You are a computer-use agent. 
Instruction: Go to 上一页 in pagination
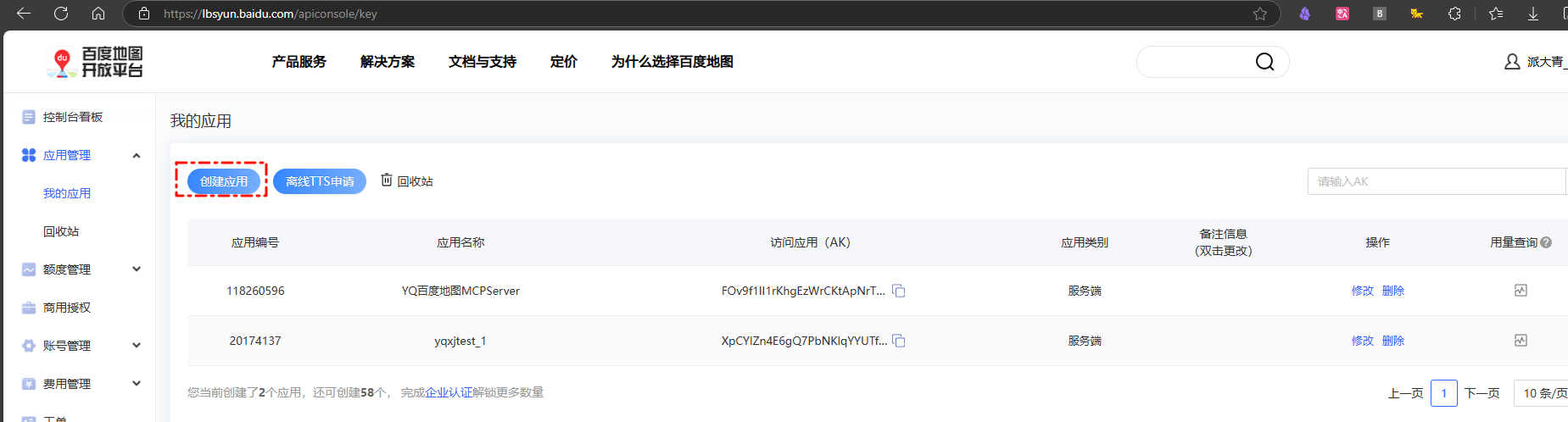click(1405, 393)
